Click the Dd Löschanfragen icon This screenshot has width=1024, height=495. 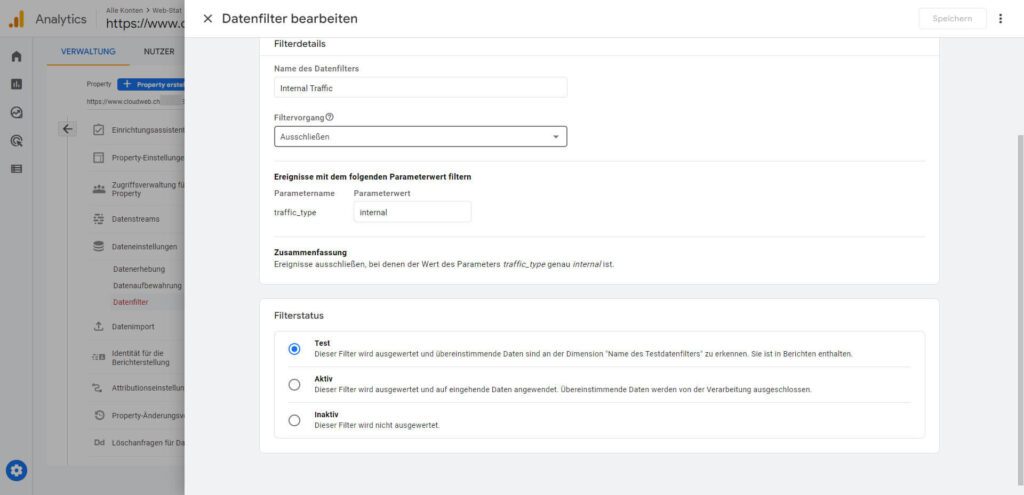pyautogui.click(x=99, y=443)
